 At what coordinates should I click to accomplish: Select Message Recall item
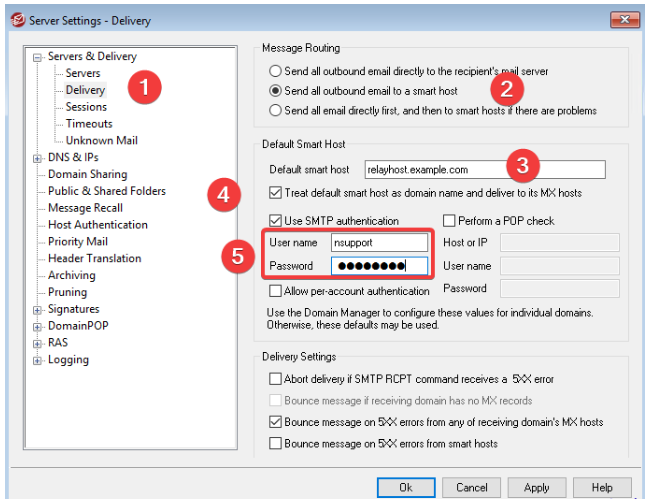pyautogui.click(x=85, y=208)
